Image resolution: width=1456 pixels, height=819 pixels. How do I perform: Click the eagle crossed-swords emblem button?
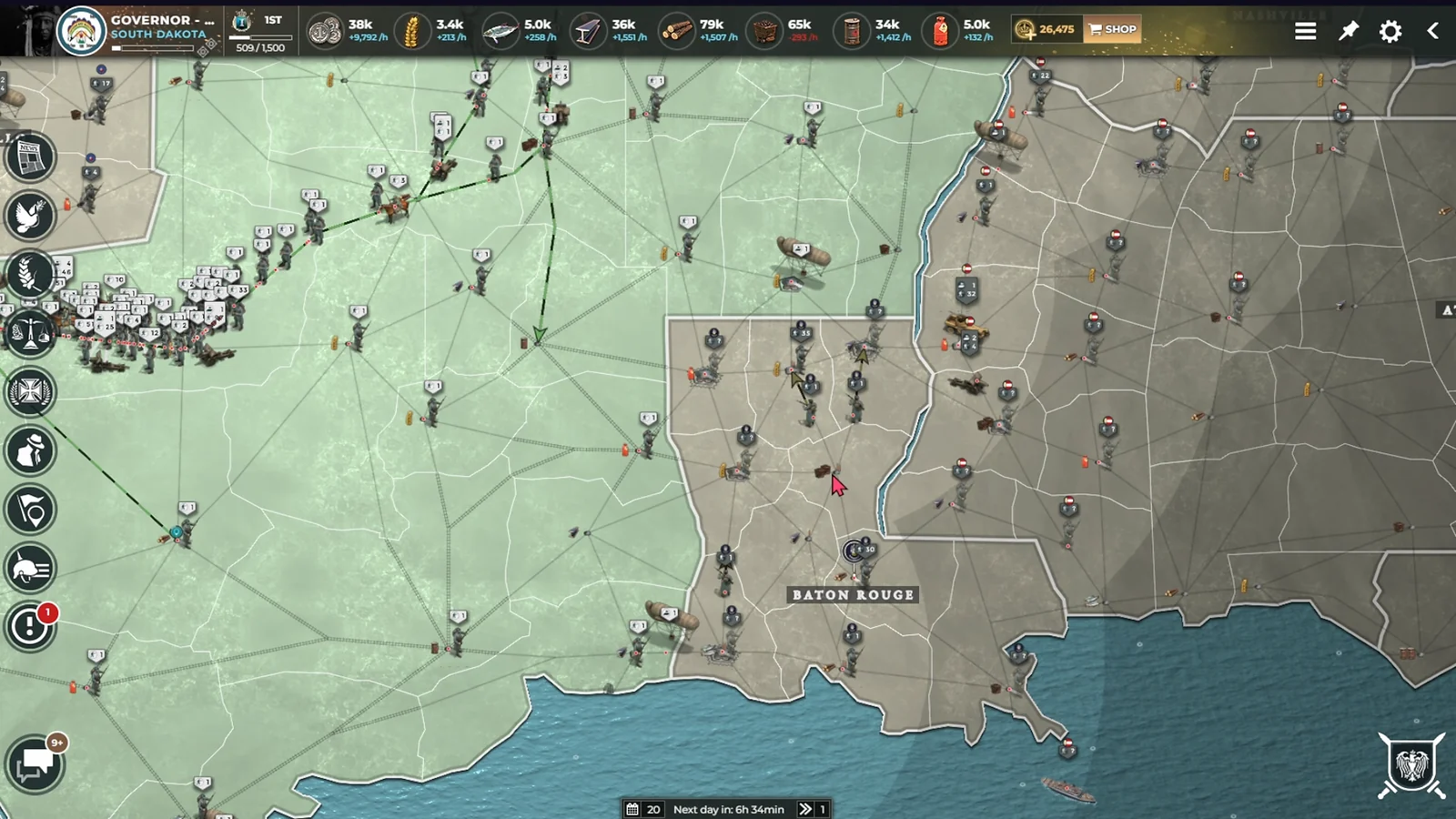(1411, 765)
